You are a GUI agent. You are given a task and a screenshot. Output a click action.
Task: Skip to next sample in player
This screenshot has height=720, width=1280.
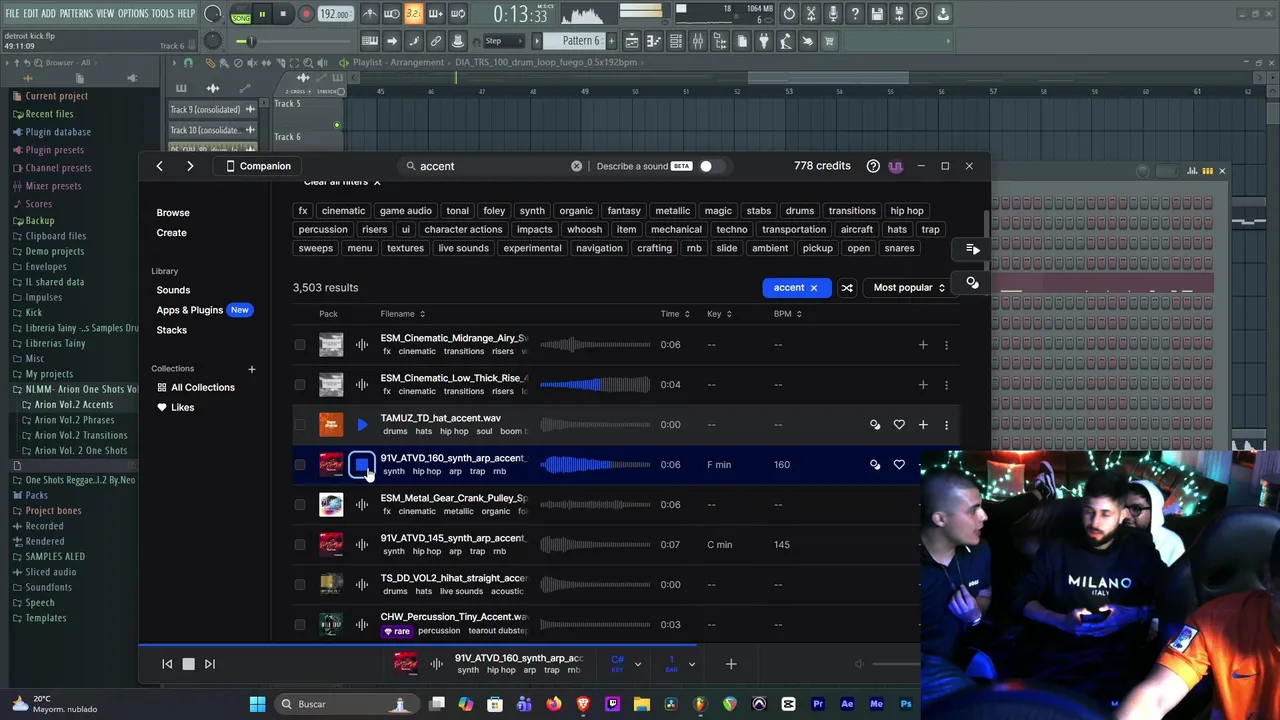pyautogui.click(x=209, y=664)
